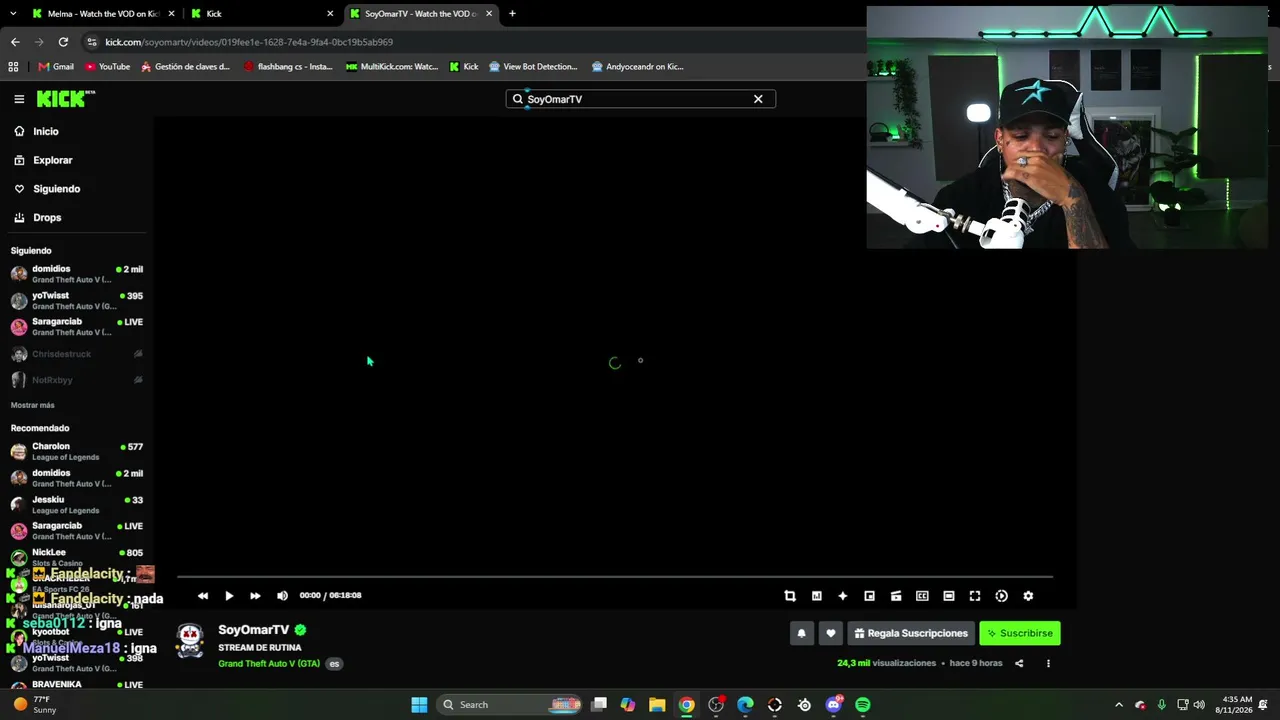Screen dimensions: 1280x720
Task: Expand followed list with Mostrar más
Action: 32,405
